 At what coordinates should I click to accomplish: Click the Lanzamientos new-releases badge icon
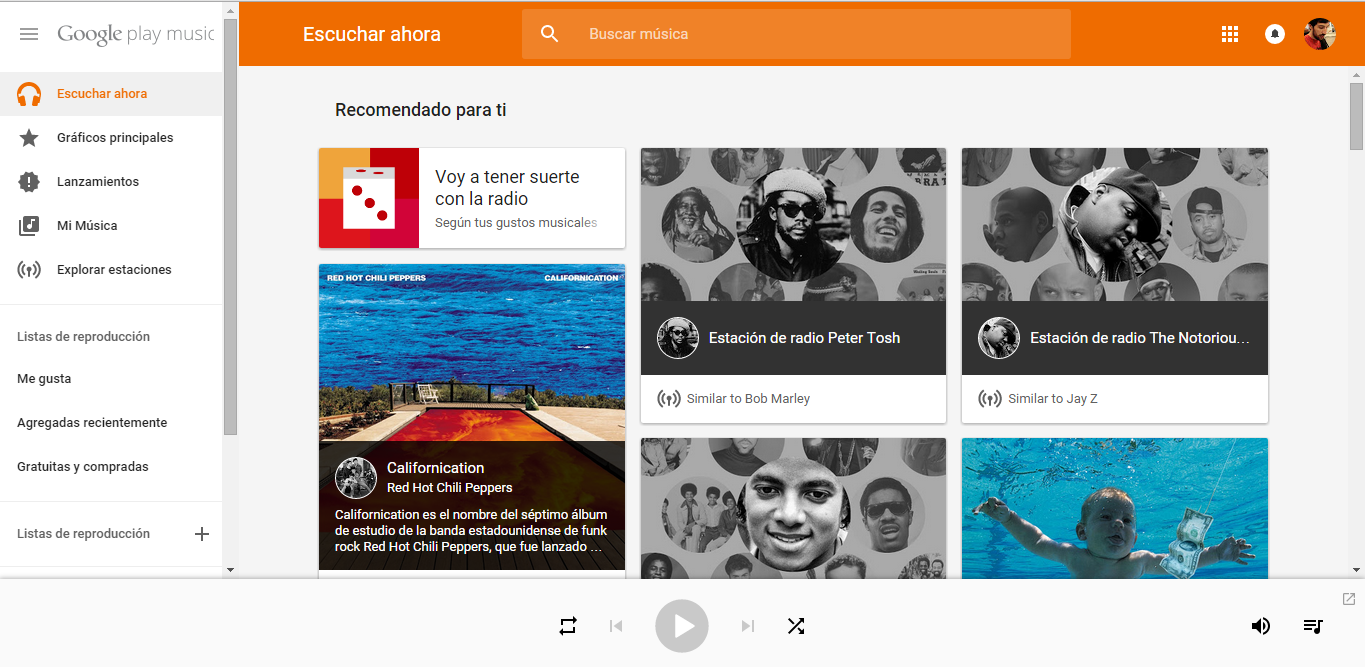point(29,182)
